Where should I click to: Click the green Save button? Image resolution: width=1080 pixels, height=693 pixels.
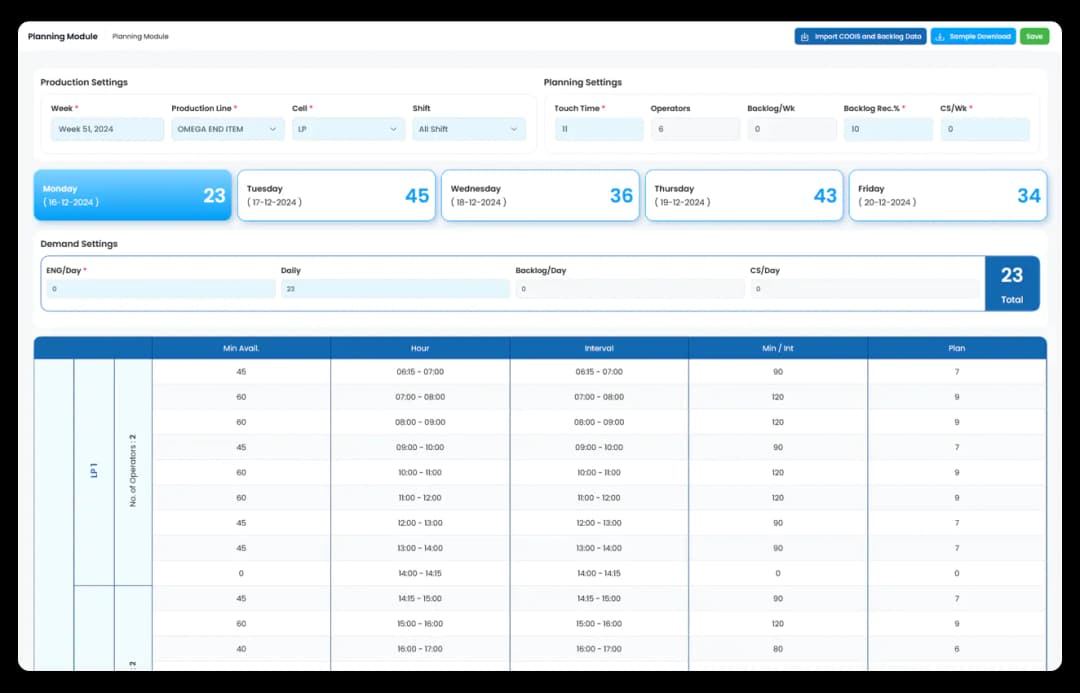(1033, 35)
